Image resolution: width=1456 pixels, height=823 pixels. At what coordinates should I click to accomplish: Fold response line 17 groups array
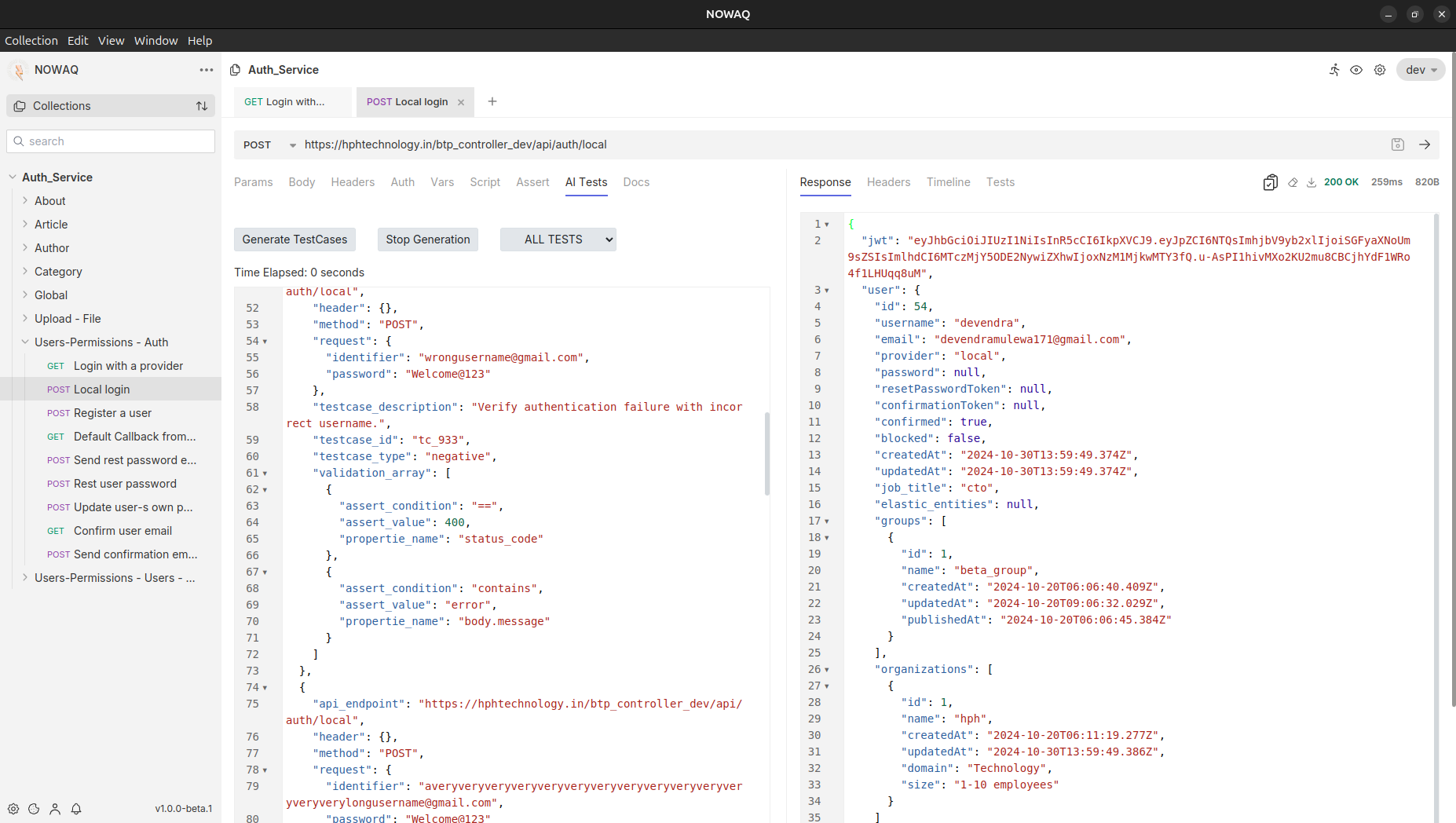[x=827, y=521]
